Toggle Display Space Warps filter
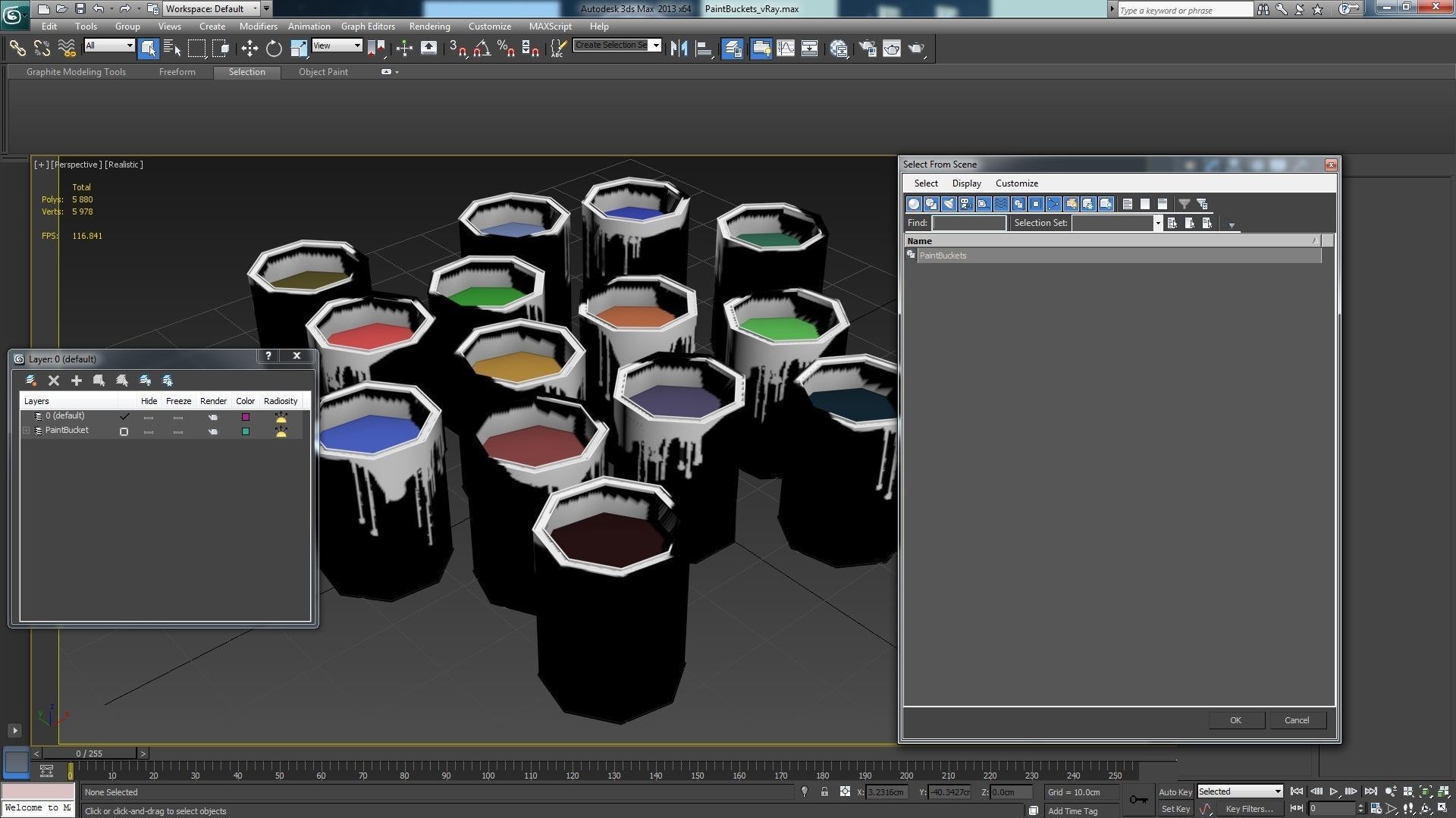The height and width of the screenshot is (818, 1456). (1001, 204)
